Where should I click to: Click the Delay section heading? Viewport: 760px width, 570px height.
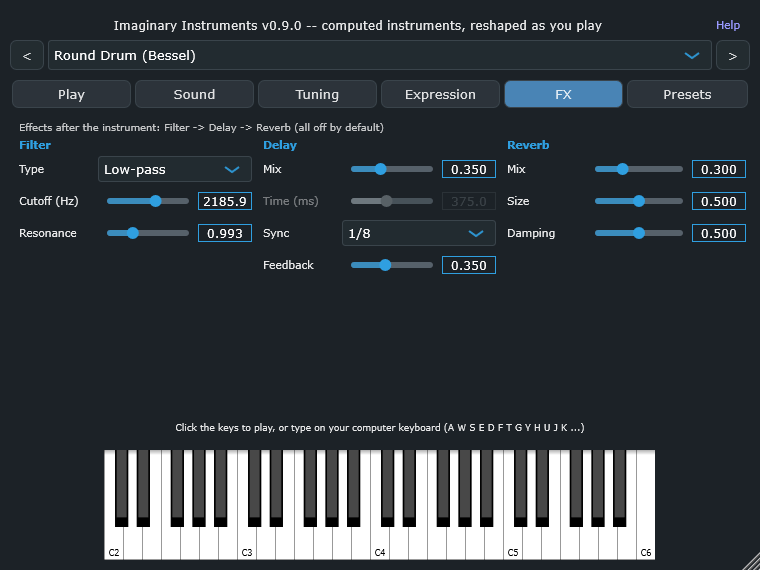point(280,145)
